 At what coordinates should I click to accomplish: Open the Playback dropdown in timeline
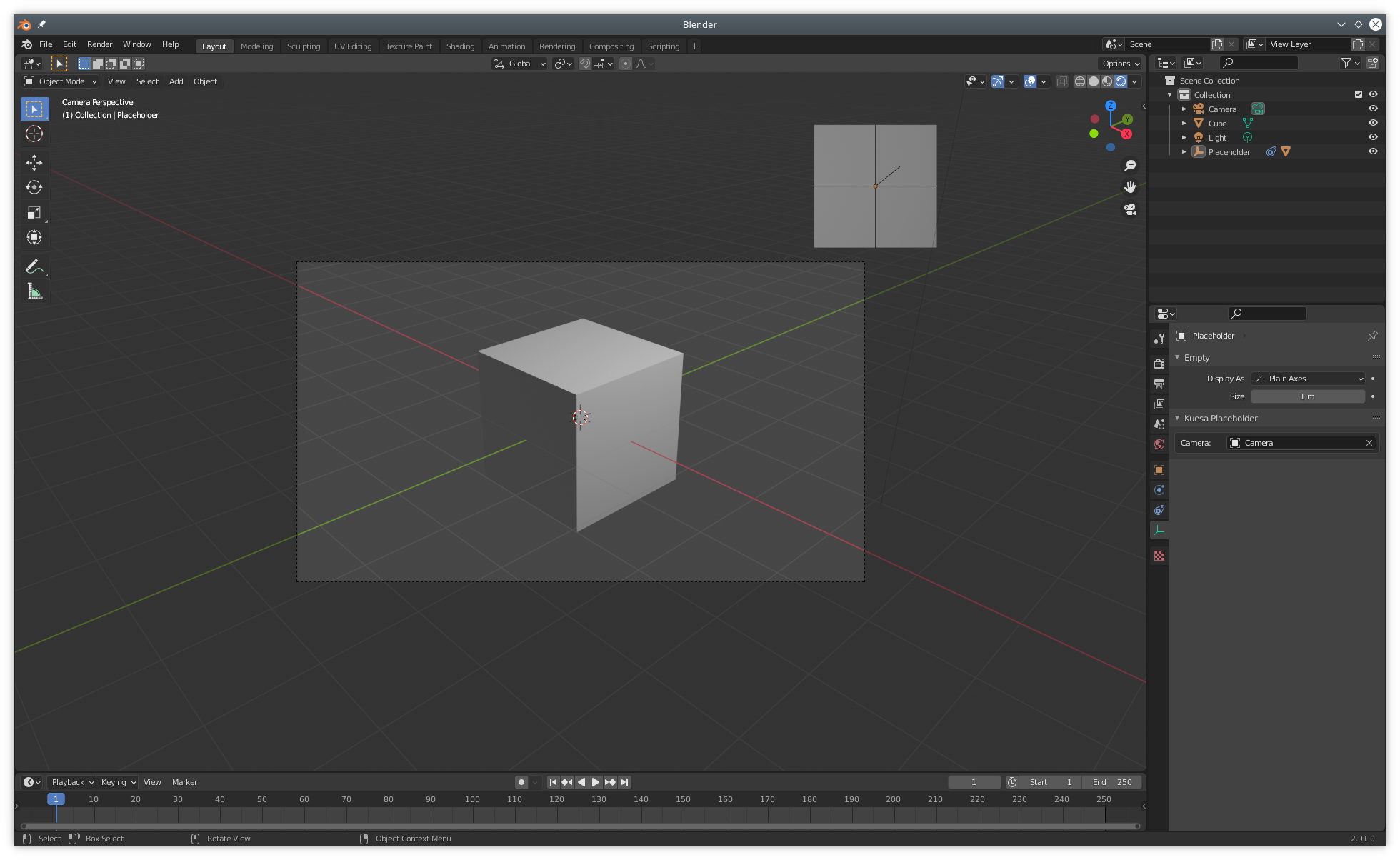pyautogui.click(x=72, y=782)
